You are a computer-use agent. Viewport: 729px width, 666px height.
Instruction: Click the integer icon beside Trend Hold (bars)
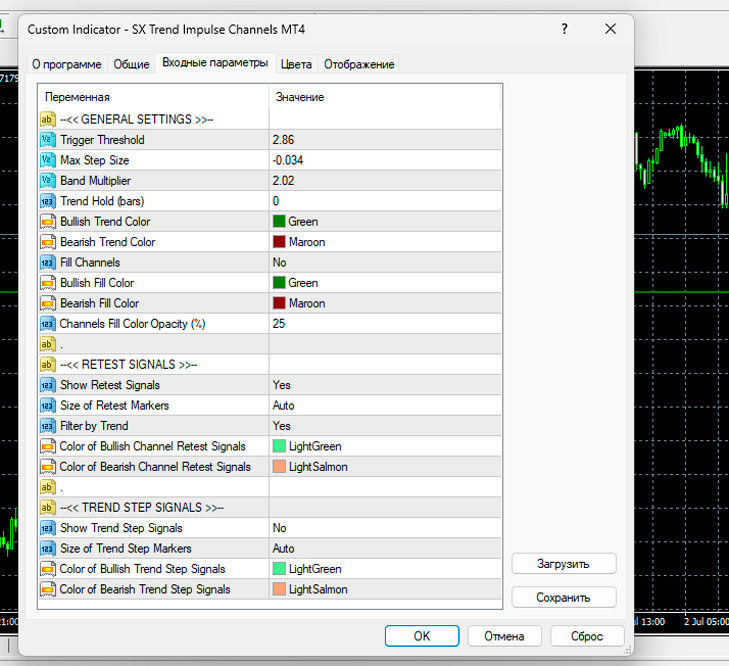tap(47, 201)
